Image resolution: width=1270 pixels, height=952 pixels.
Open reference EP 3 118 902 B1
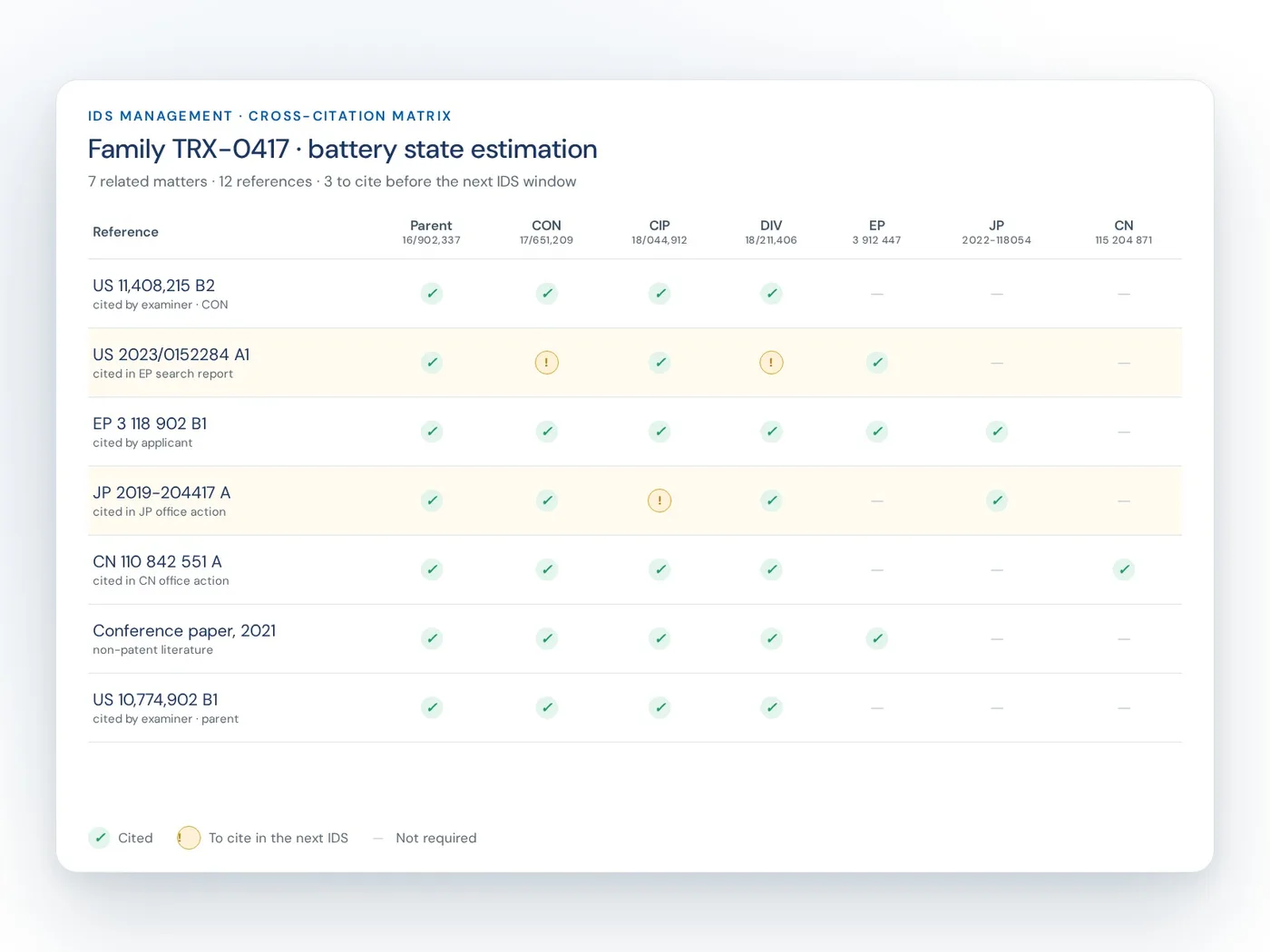150,423
